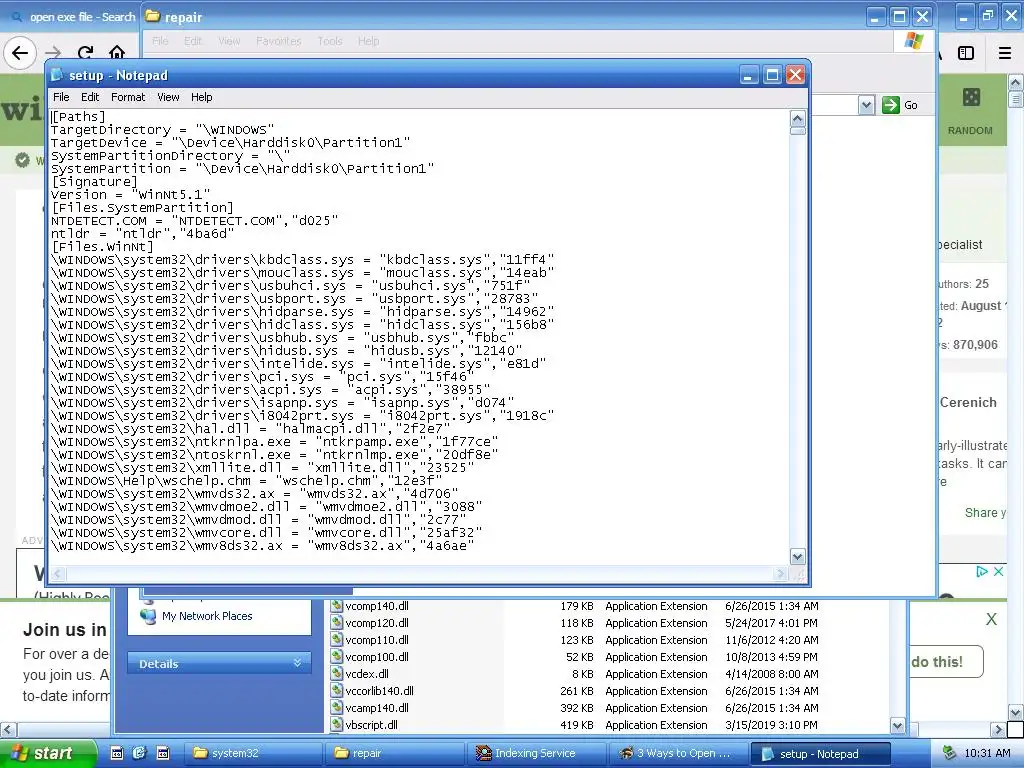Open browser hamburger menu
This screenshot has width=1024, height=768.
tap(1005, 54)
